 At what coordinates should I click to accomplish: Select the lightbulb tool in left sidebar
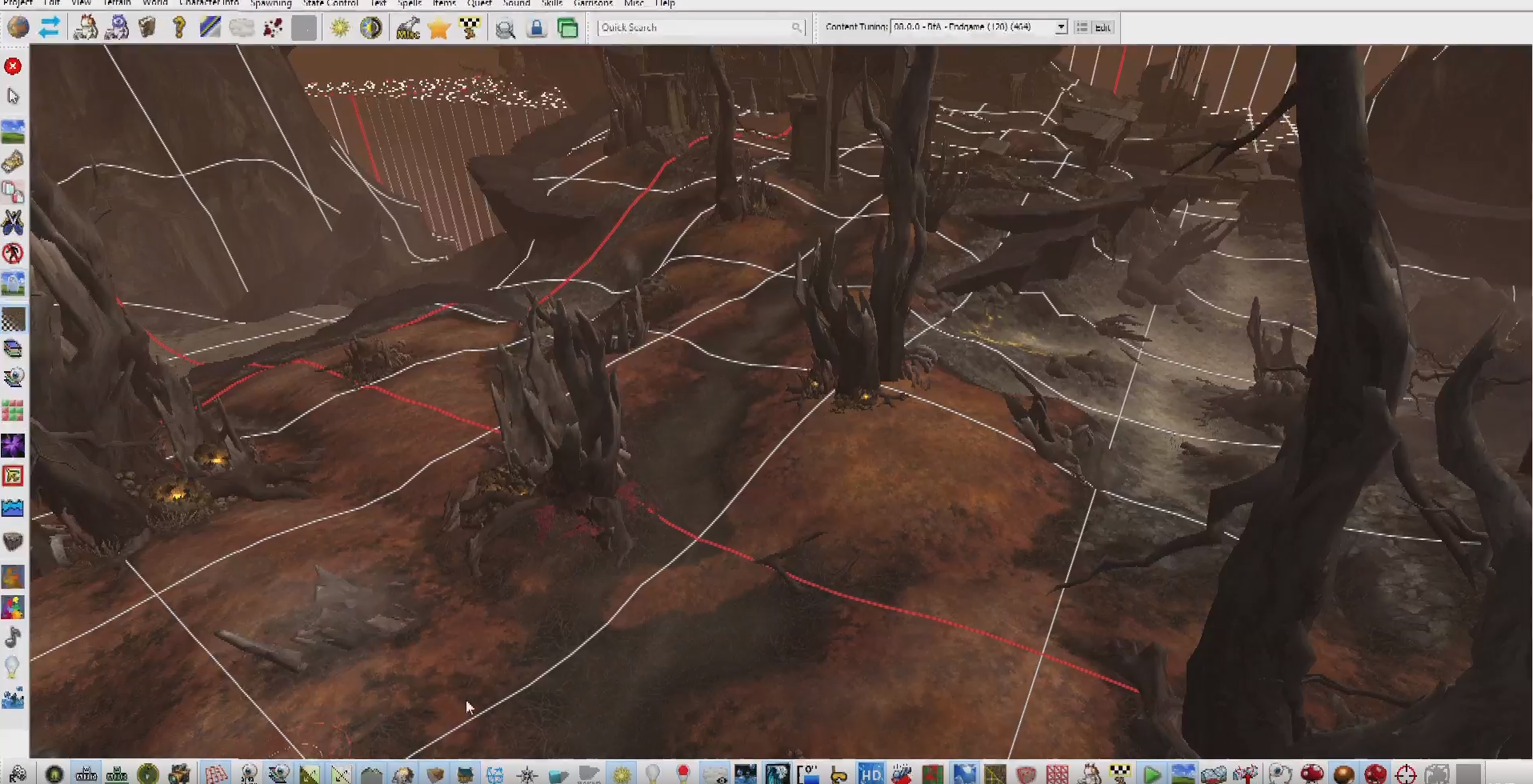pyautogui.click(x=12, y=666)
